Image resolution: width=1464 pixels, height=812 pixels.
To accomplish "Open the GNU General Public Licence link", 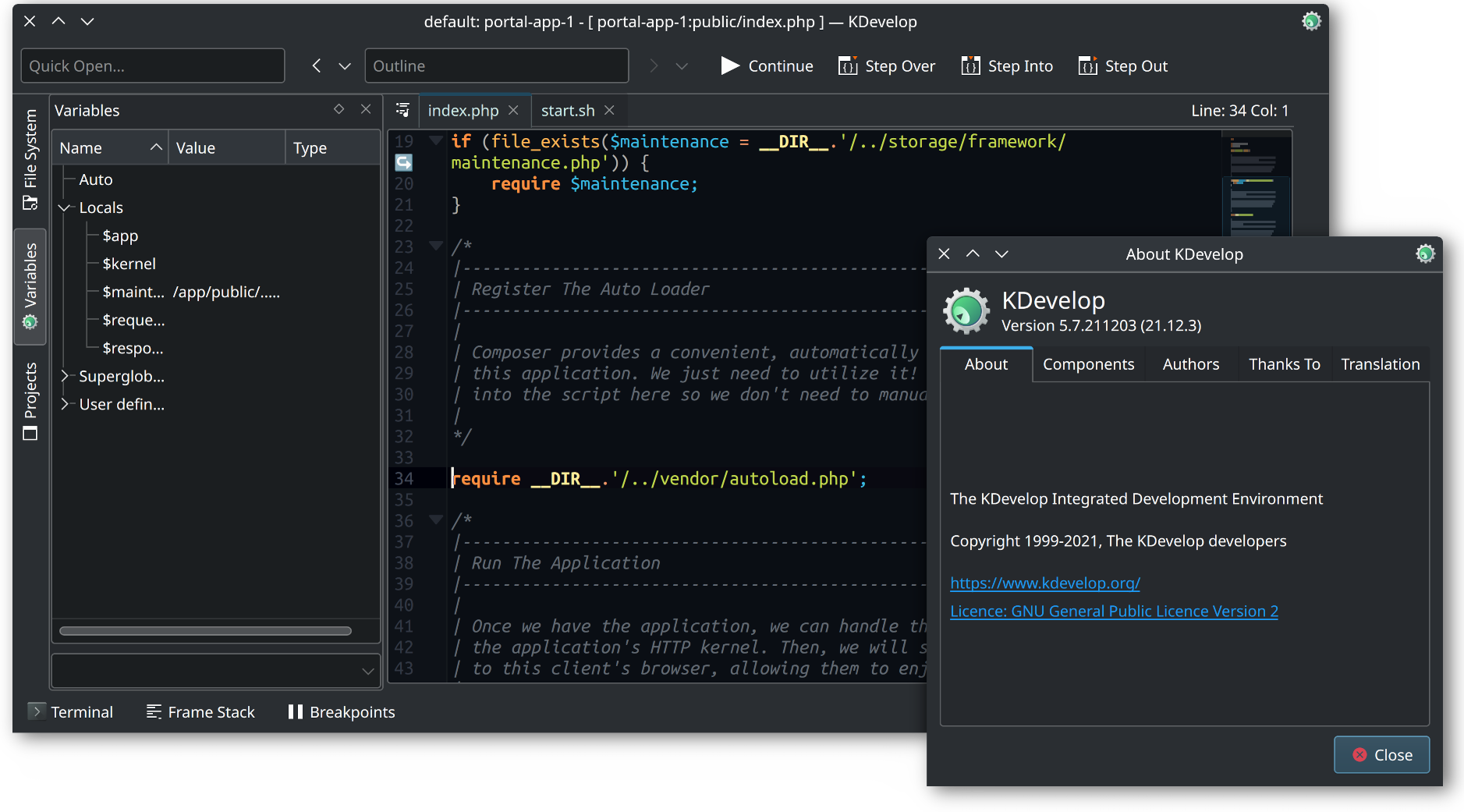I will pyautogui.click(x=1114, y=611).
